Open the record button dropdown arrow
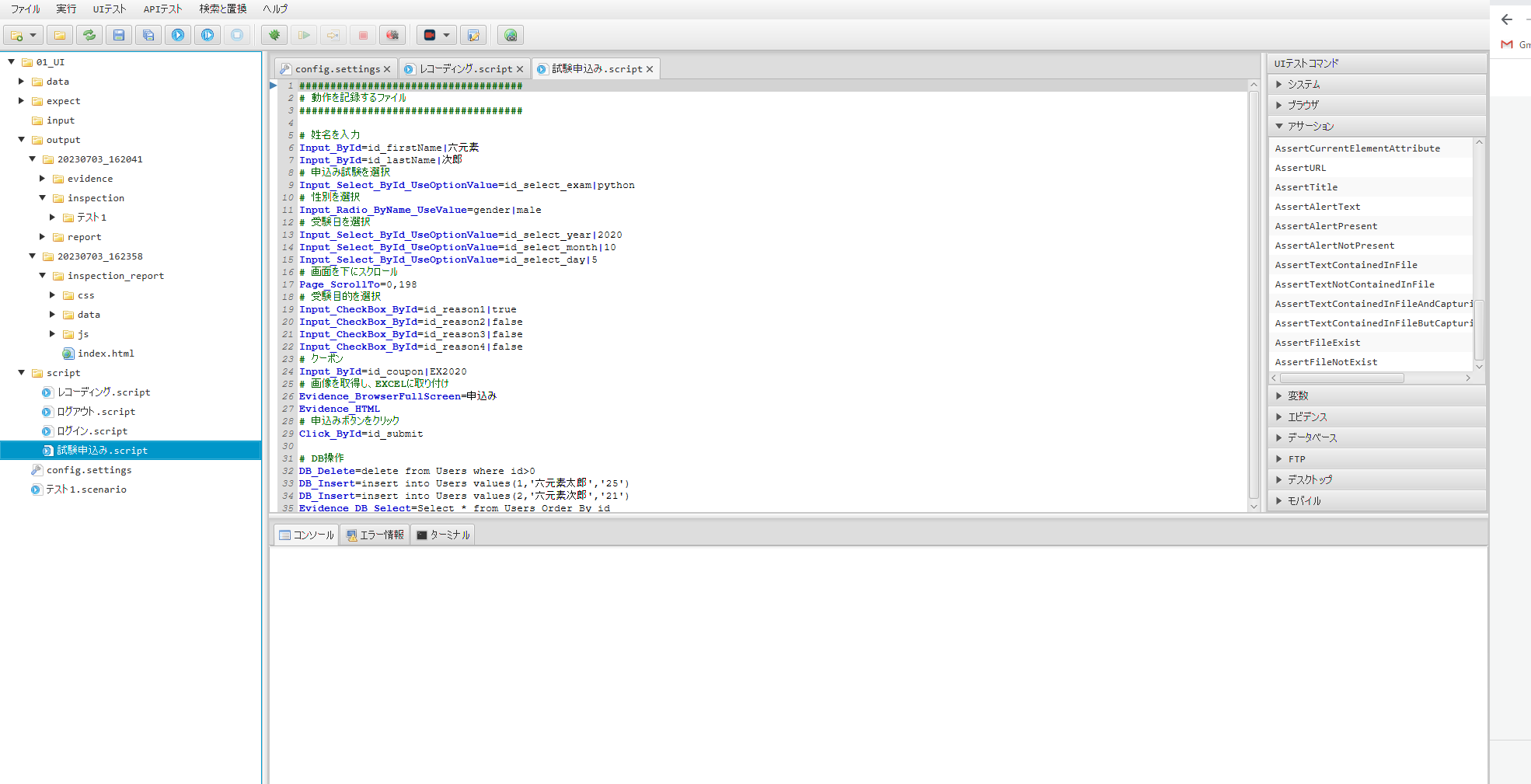1531x784 pixels. (x=446, y=35)
